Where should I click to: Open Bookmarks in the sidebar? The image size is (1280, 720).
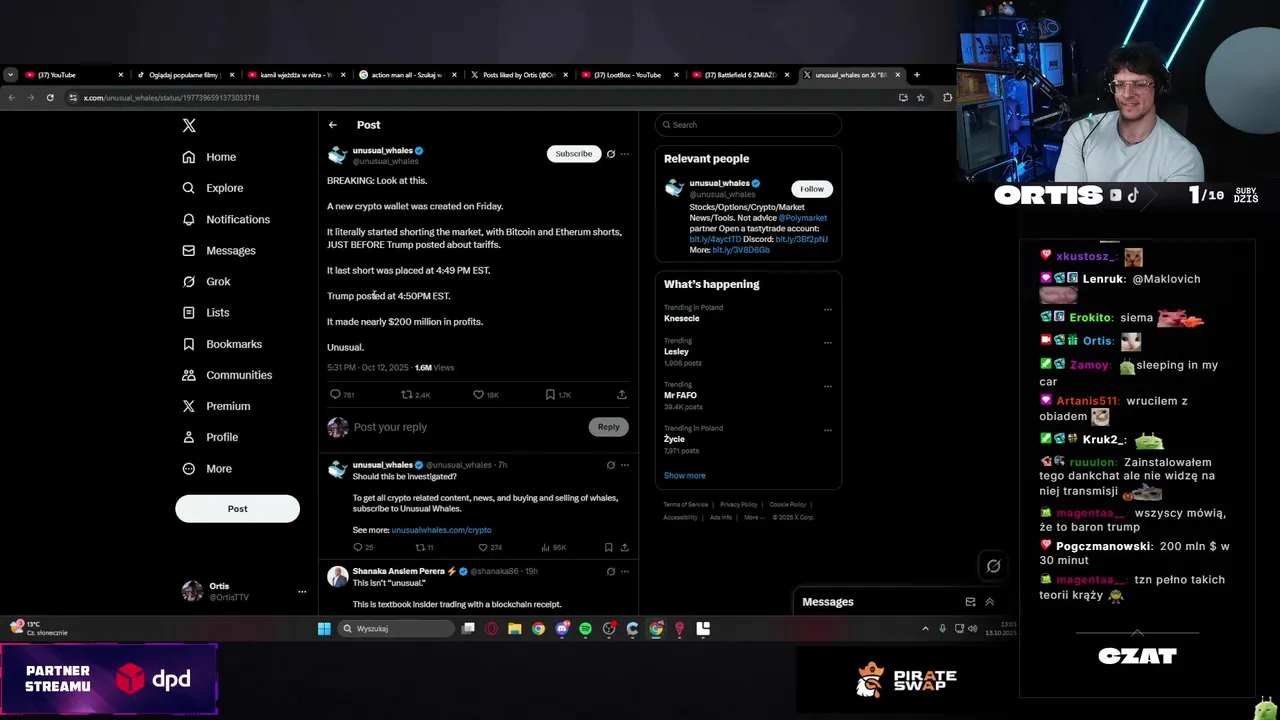221,344
